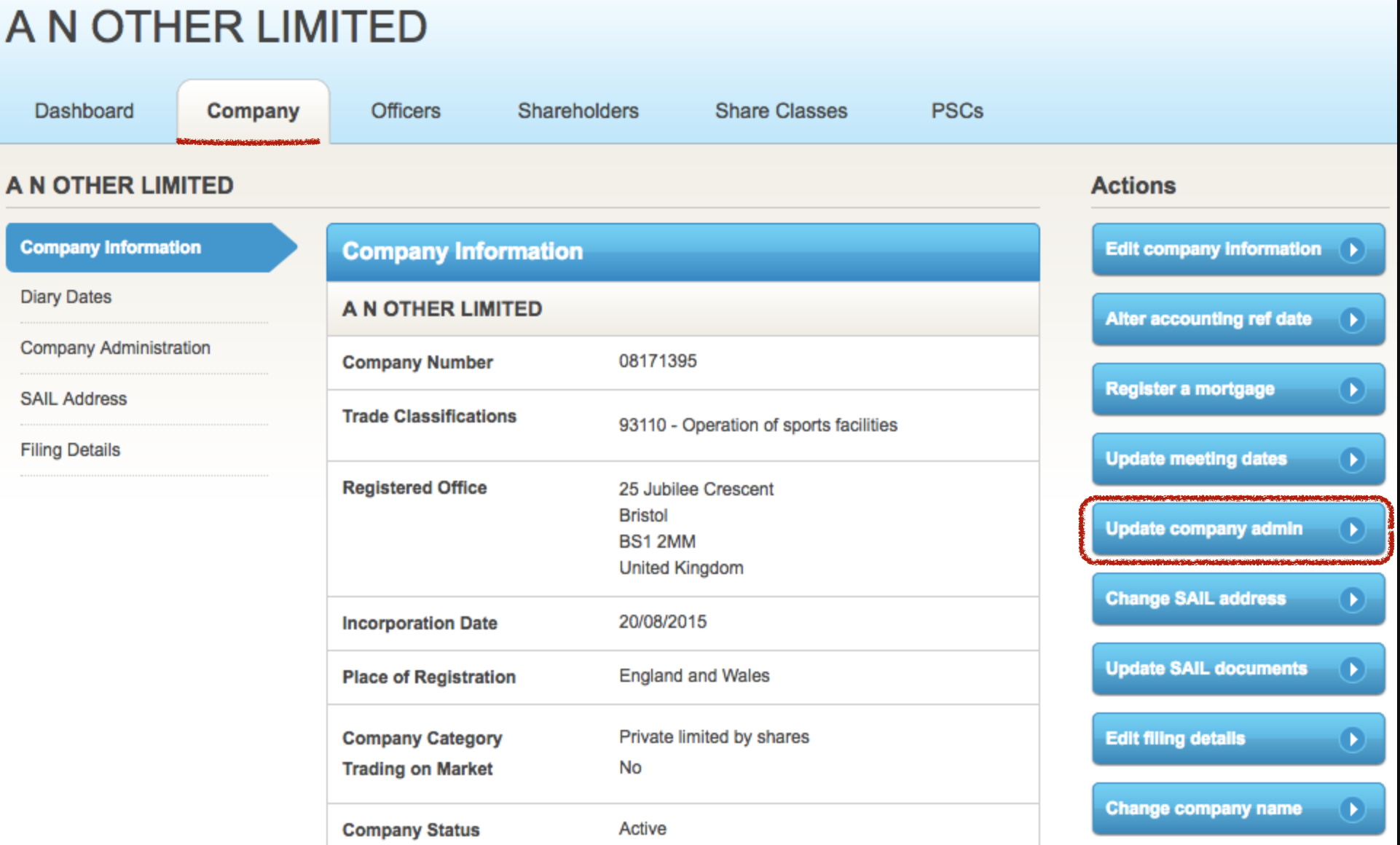Open the Share Classes tab

click(x=781, y=111)
